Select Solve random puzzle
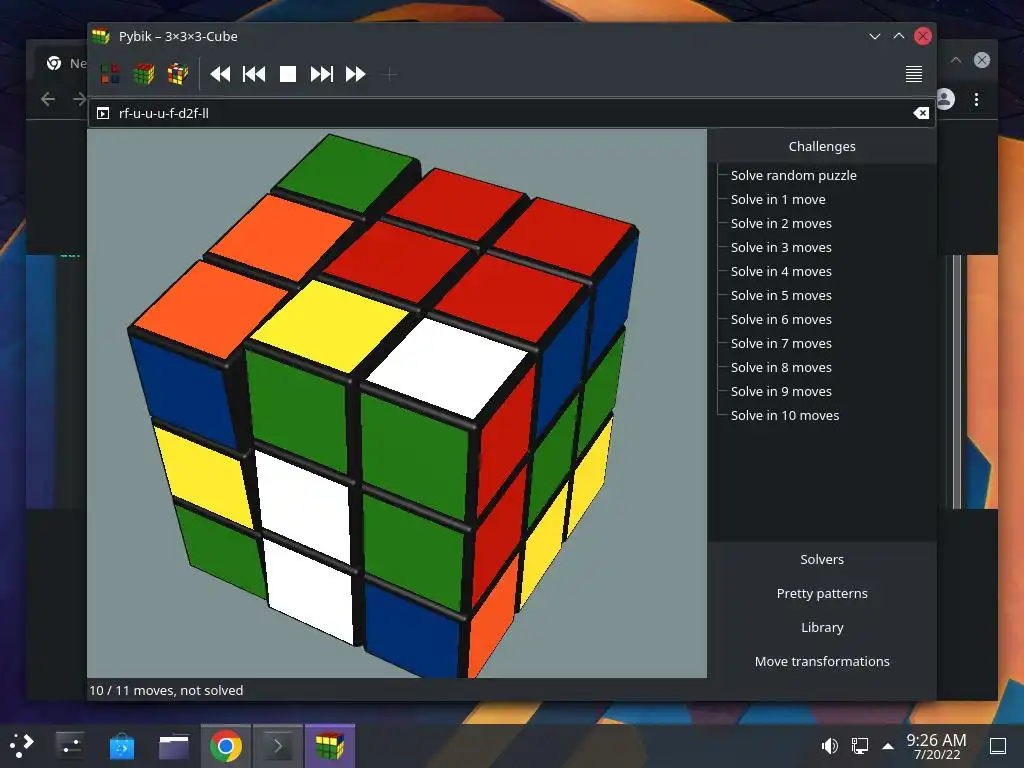 click(x=793, y=175)
